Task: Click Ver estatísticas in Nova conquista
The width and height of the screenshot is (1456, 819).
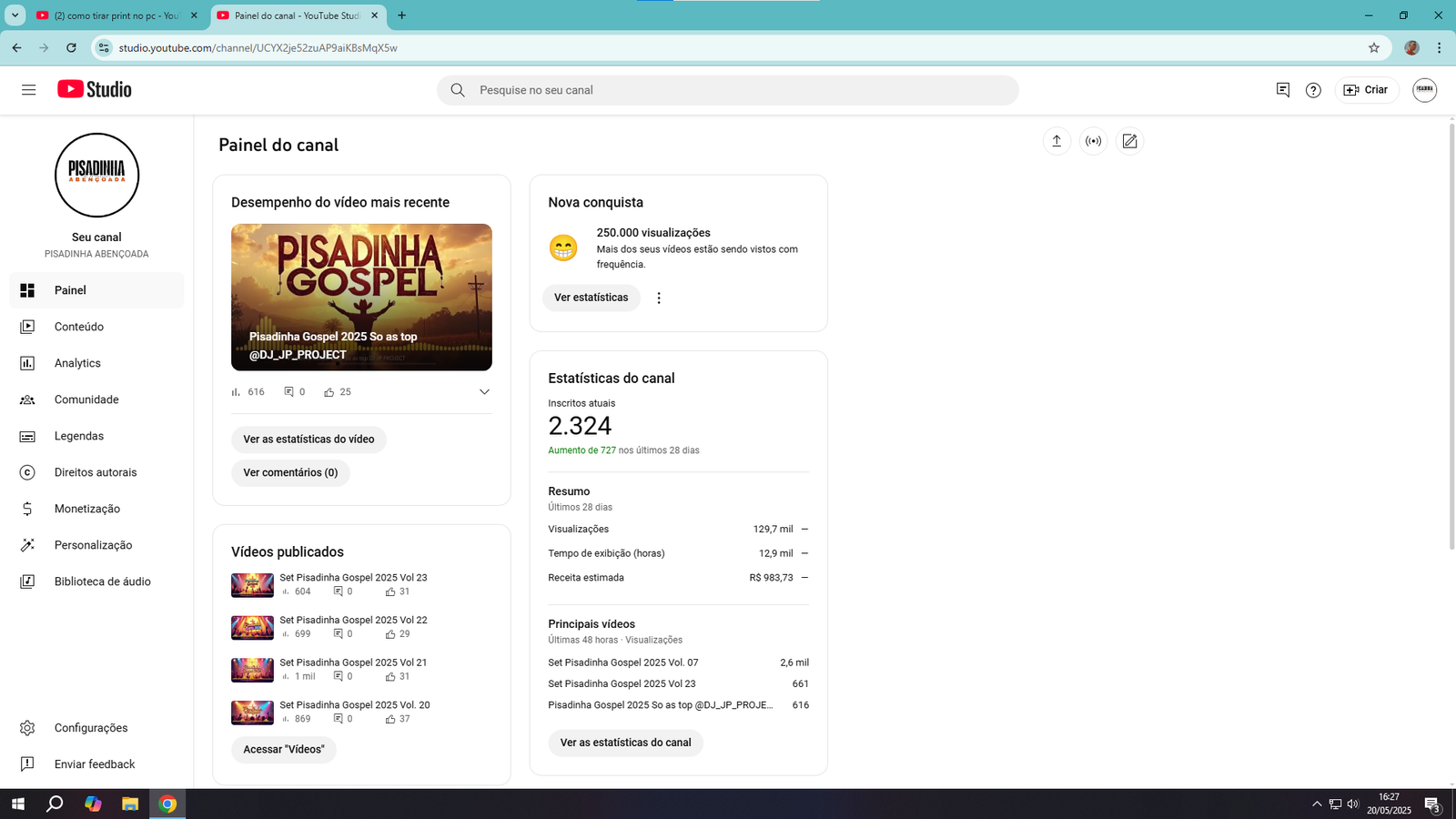Action: 591,298
